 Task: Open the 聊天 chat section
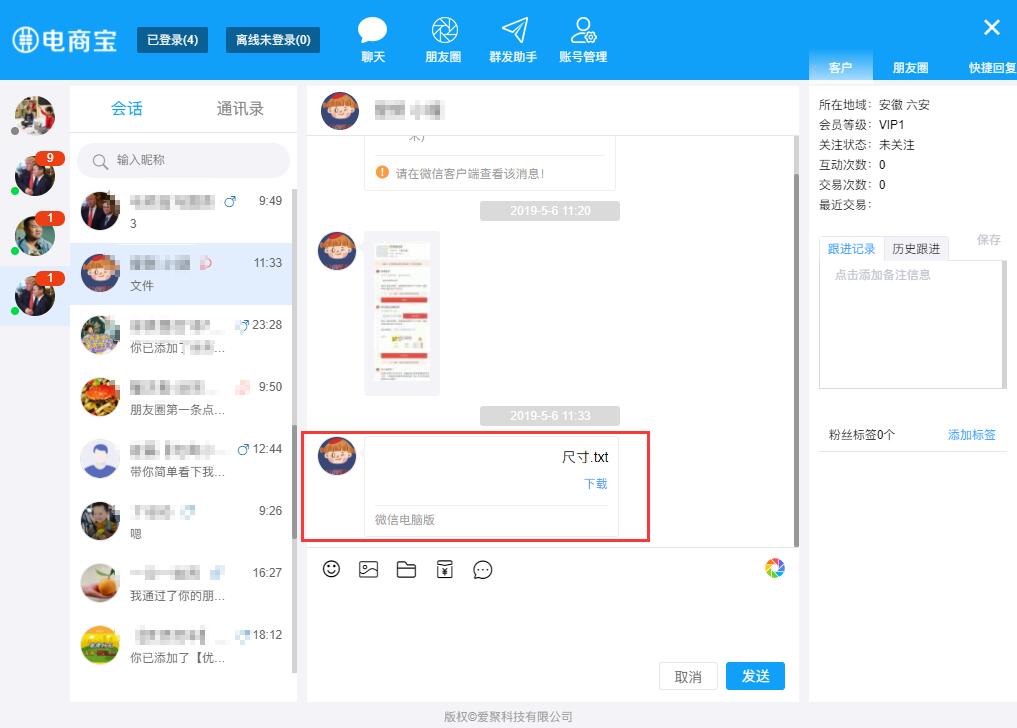coord(372,40)
